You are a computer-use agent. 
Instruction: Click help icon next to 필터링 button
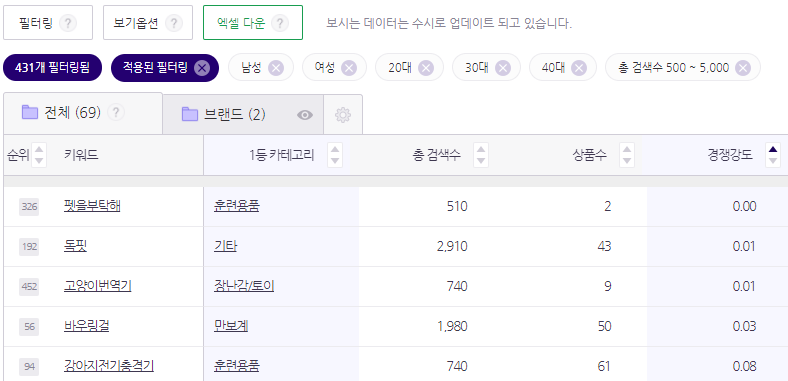click(68, 23)
